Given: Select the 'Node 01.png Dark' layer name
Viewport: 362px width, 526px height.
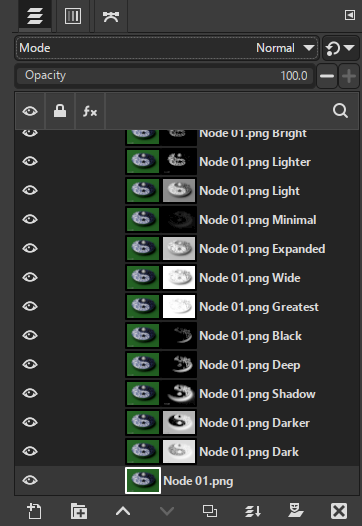Looking at the screenshot, I should click(249, 452).
